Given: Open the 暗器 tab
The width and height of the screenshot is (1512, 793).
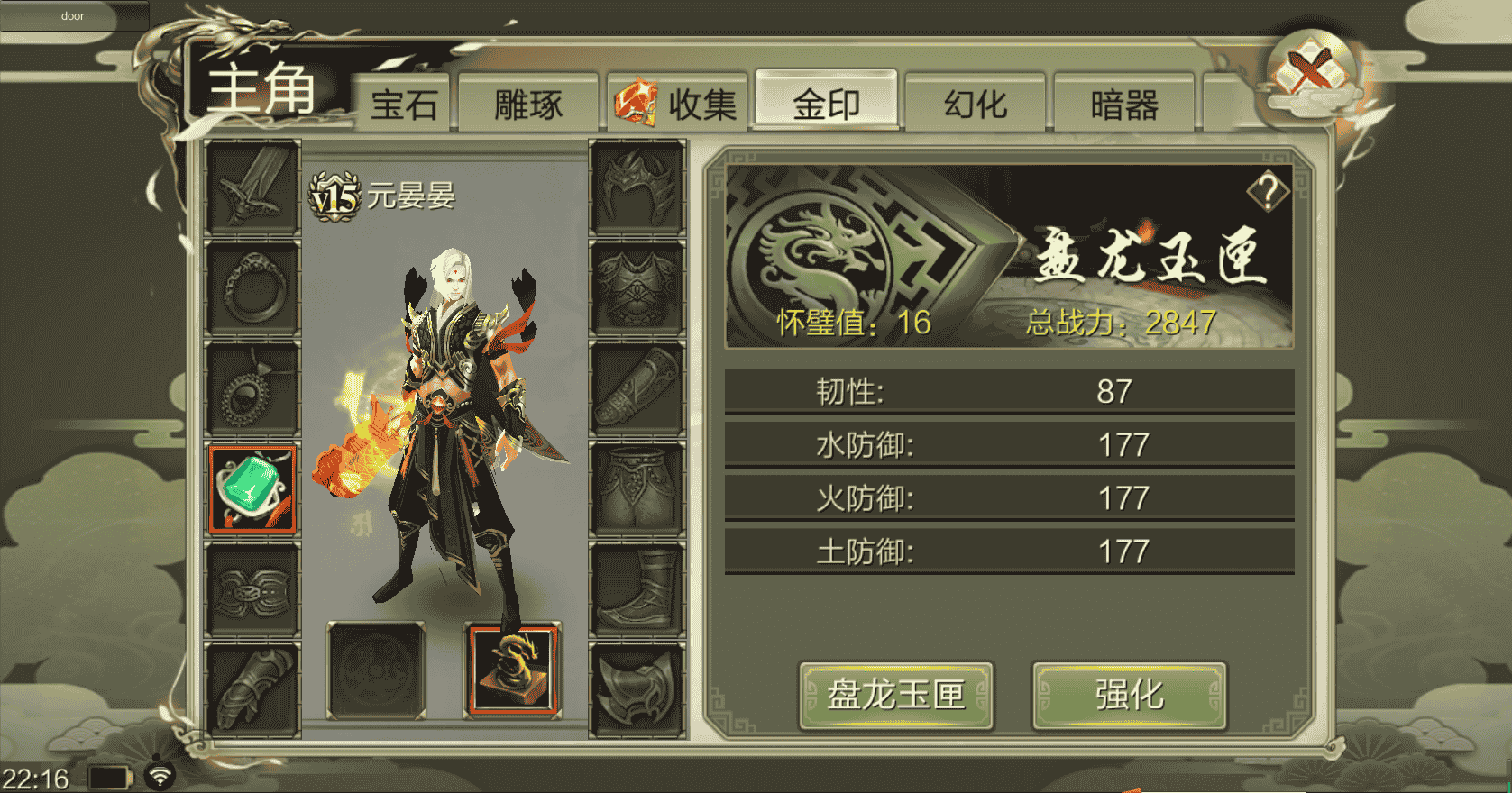Looking at the screenshot, I should (x=1123, y=105).
